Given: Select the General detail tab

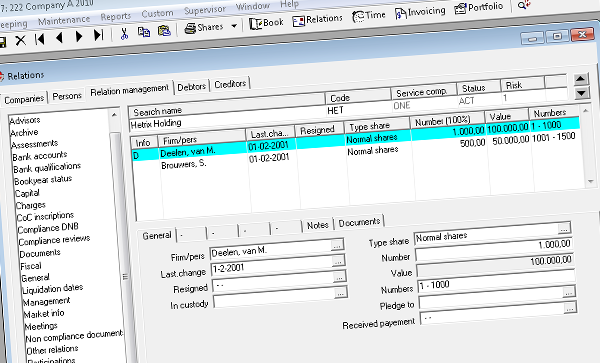Looking at the screenshot, I should tap(157, 236).
